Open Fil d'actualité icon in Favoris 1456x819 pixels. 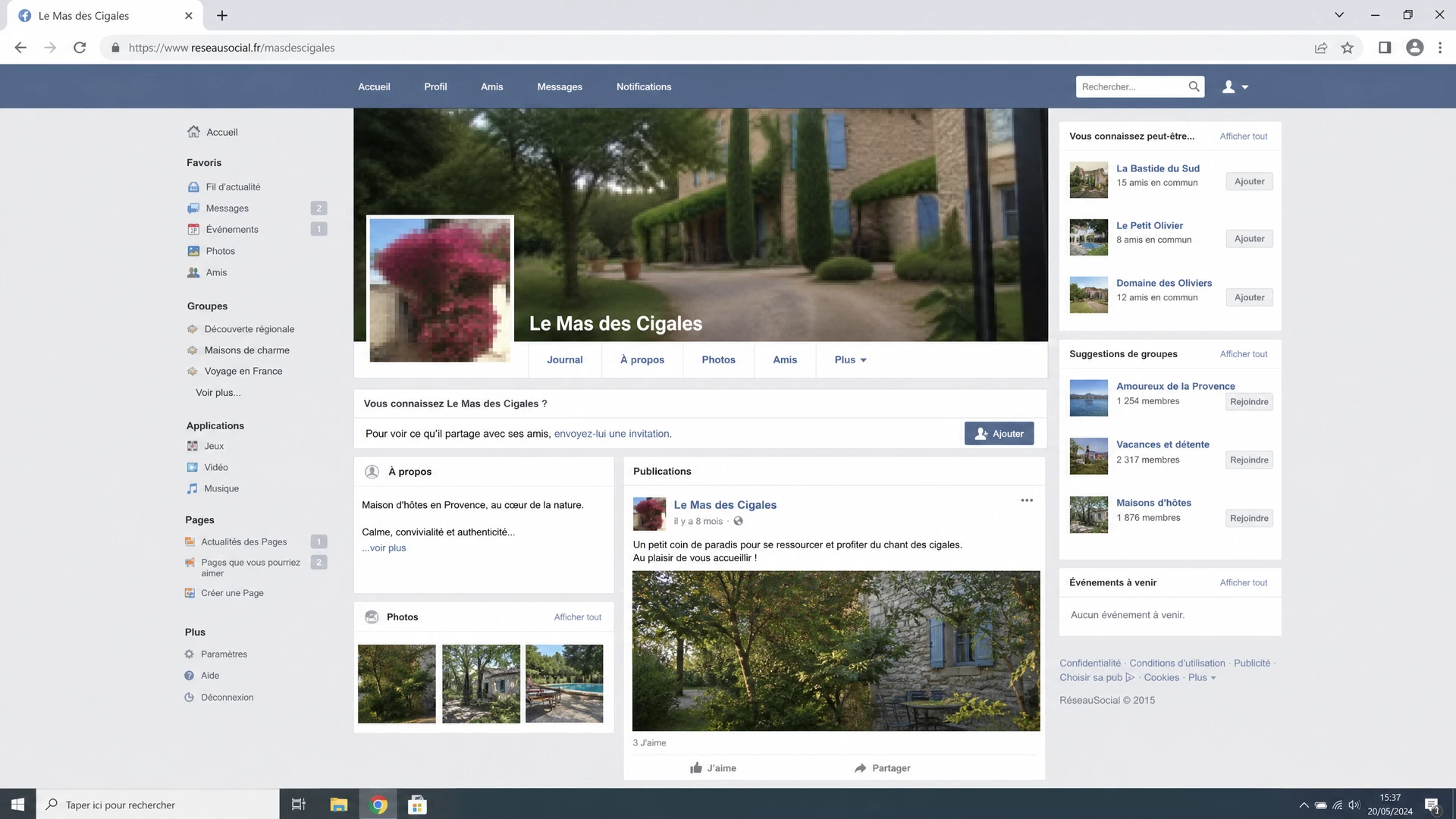(x=193, y=187)
